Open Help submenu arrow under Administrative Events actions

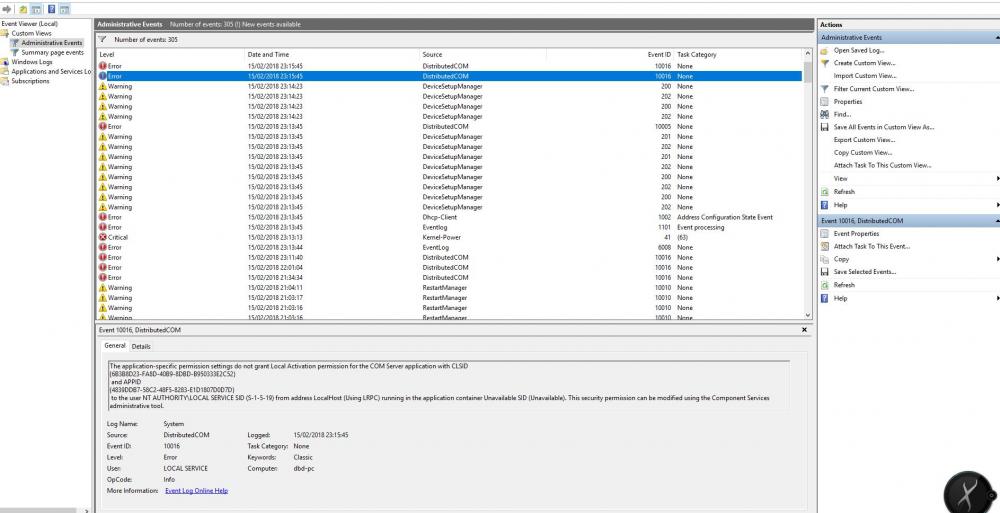coord(997,205)
